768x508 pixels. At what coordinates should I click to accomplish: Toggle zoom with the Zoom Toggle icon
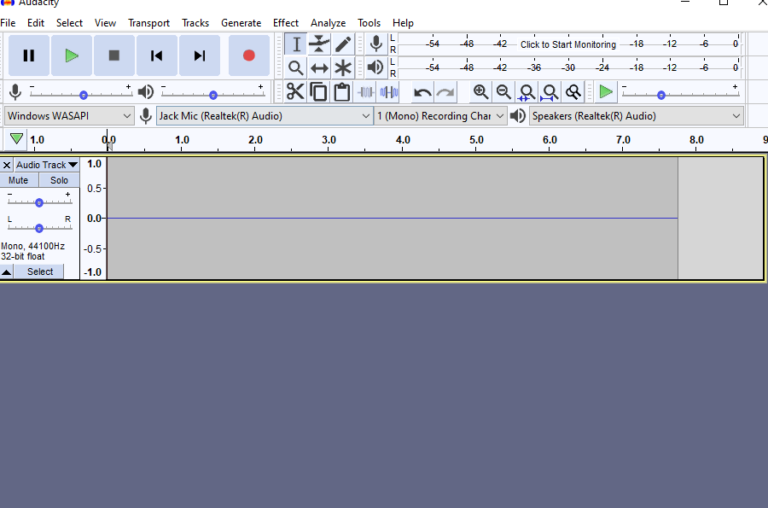(573, 92)
